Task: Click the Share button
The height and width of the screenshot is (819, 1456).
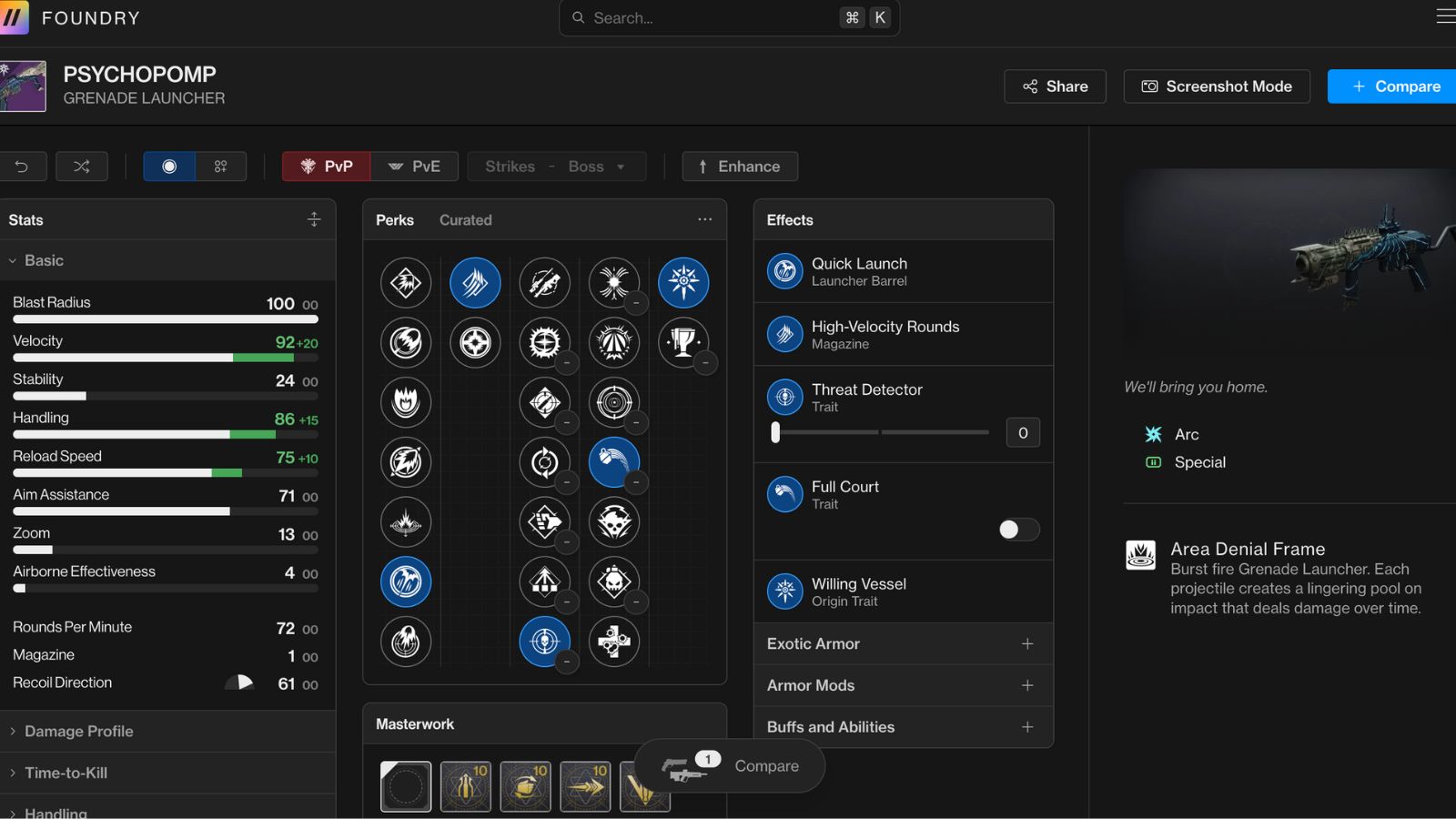Action: [x=1056, y=86]
